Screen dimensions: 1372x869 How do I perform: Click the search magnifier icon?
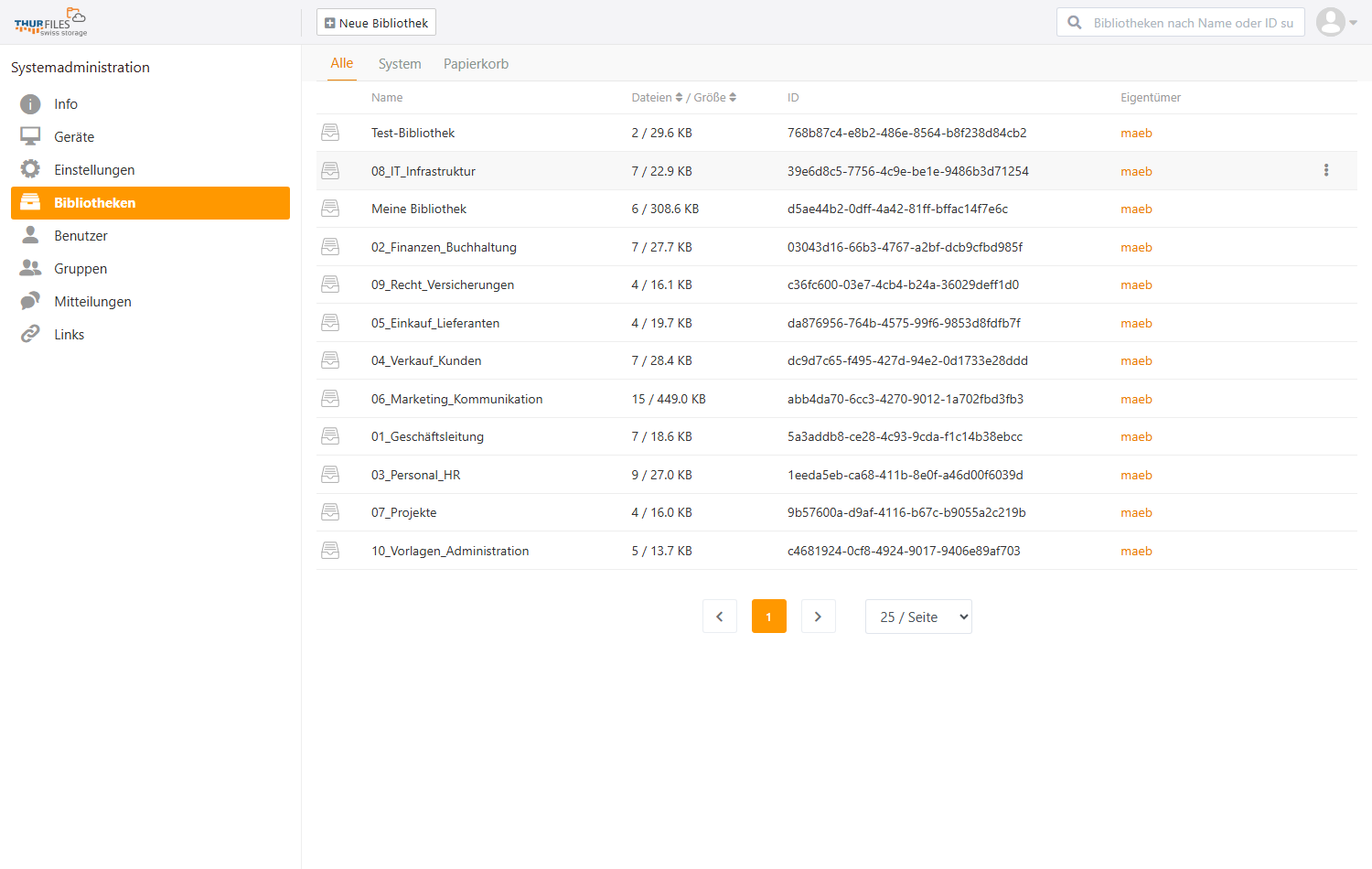1075,23
